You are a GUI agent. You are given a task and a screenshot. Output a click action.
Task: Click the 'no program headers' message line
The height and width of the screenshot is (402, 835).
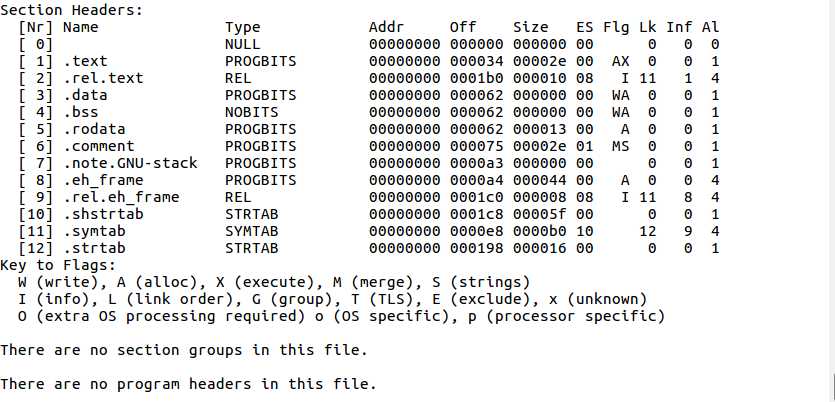188,384
